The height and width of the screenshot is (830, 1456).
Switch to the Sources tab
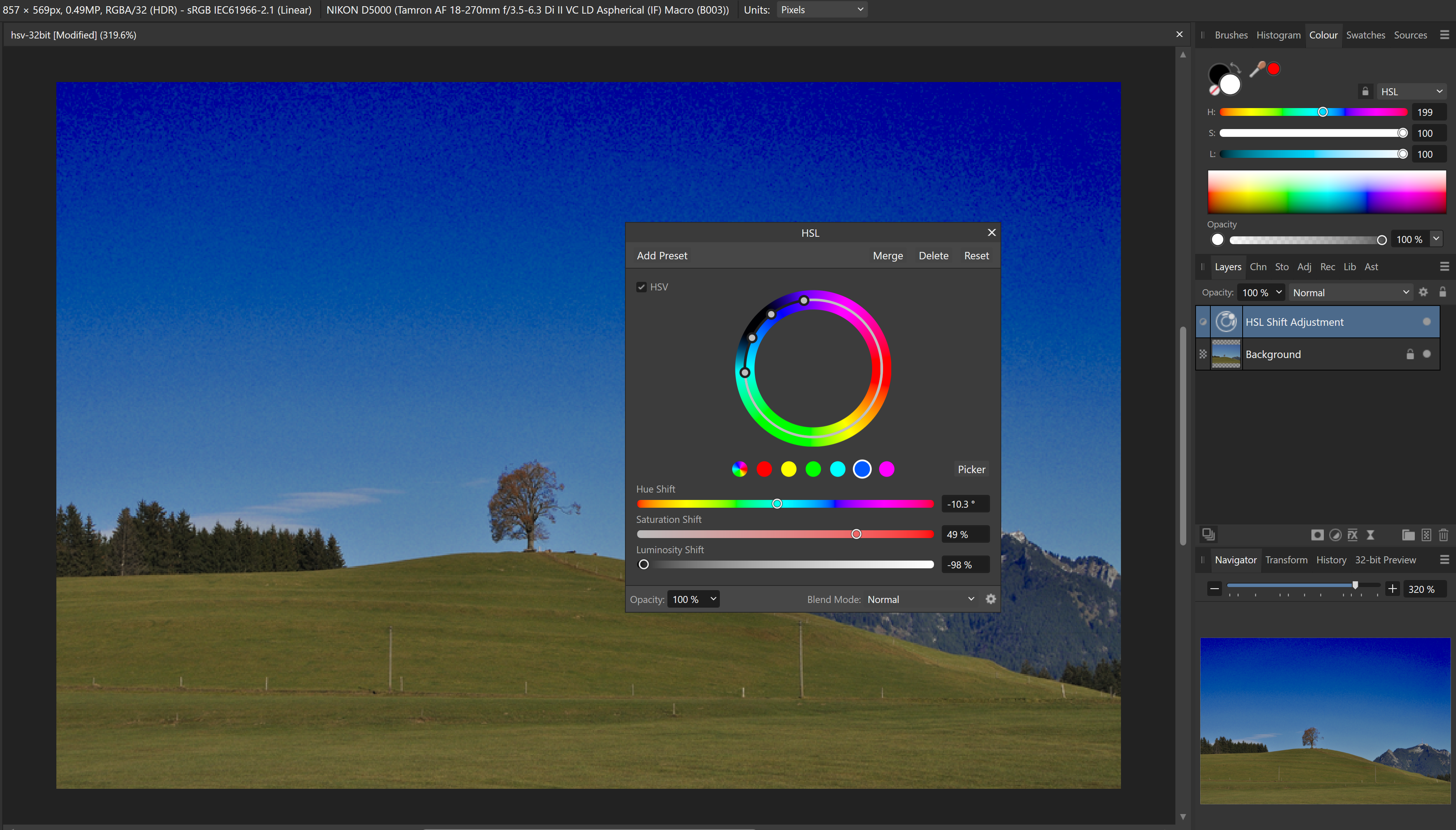click(1411, 35)
